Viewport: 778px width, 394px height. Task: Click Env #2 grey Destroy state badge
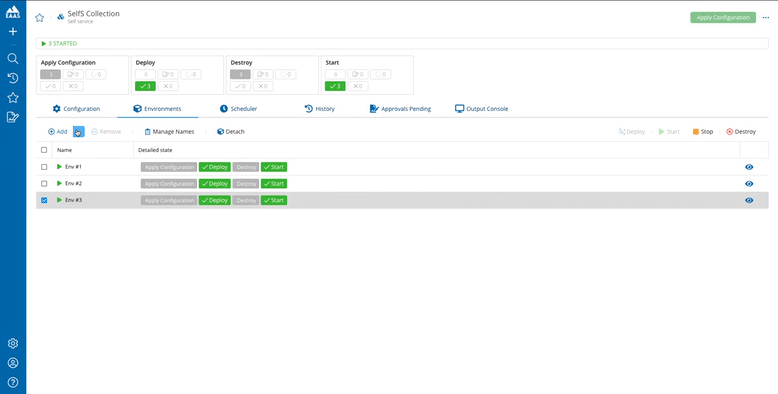tap(246, 184)
